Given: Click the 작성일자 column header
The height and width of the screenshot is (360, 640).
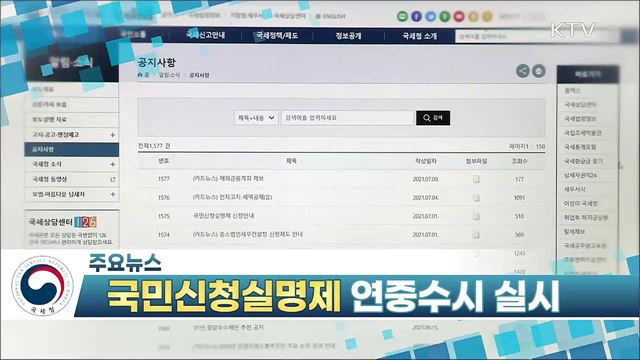Looking at the screenshot, I should point(426,161).
